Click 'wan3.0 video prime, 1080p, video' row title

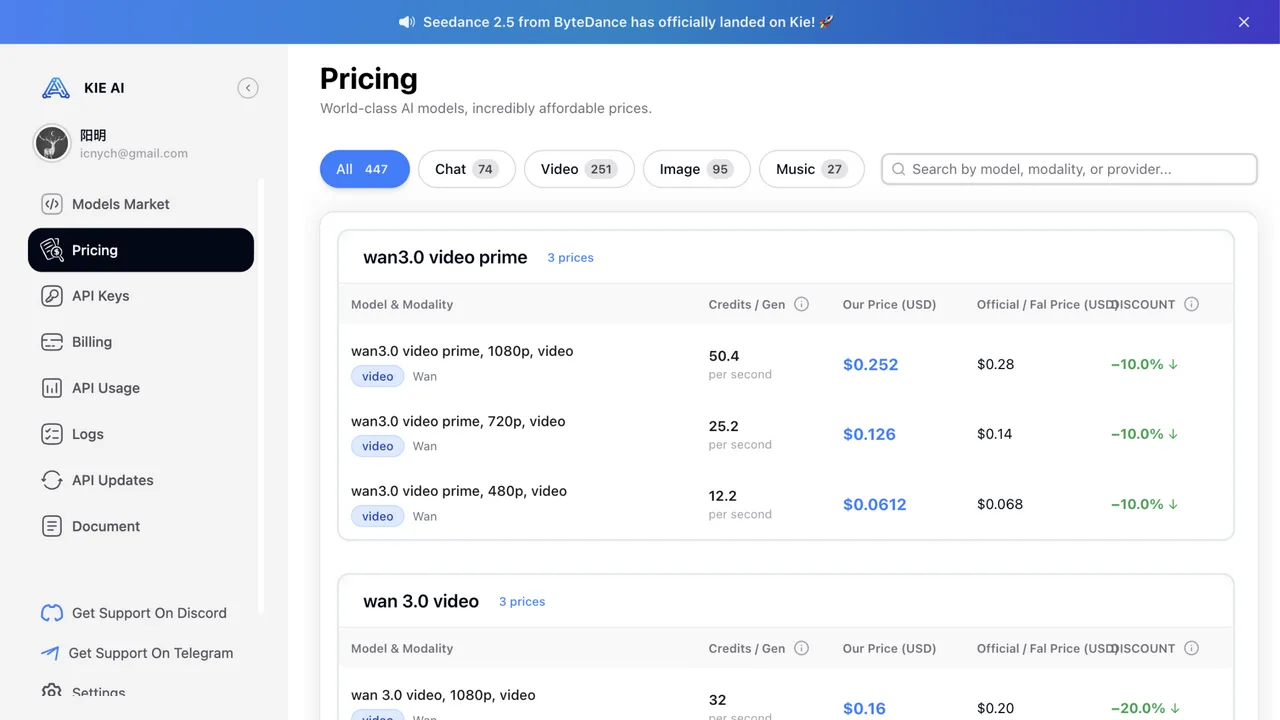(462, 351)
